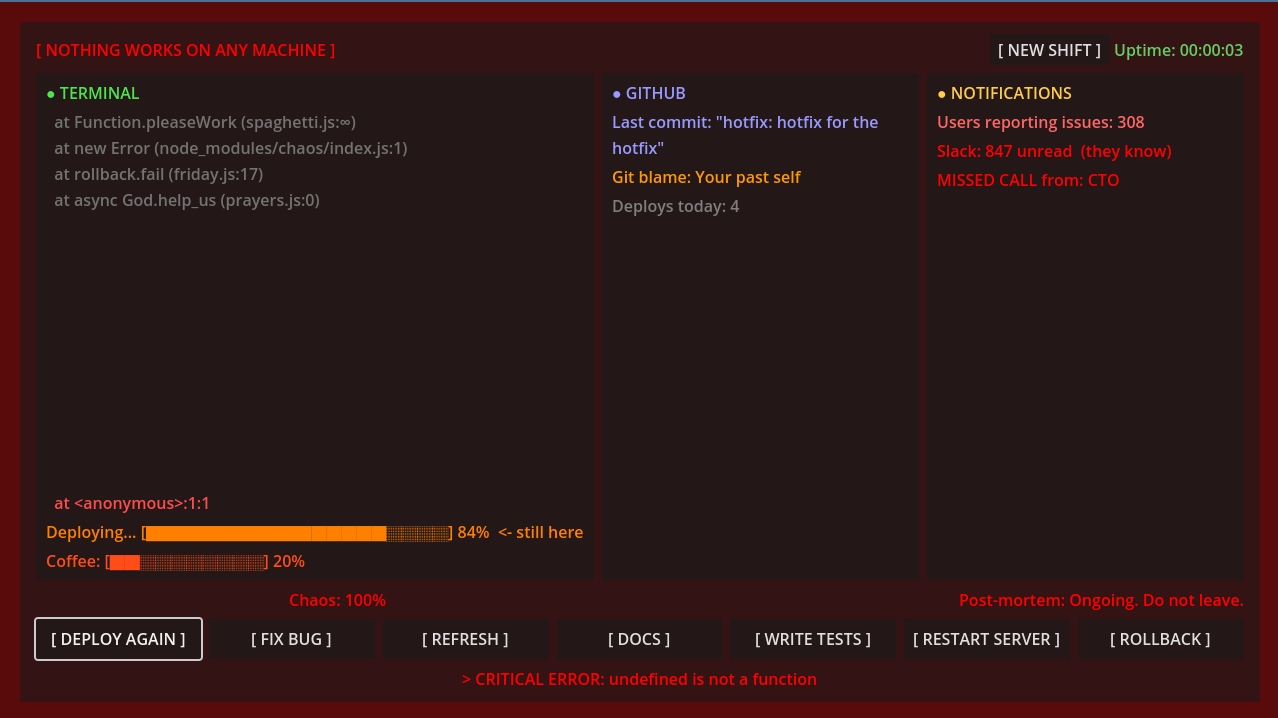Click the Uptime counter
This screenshot has width=1278, height=718.
pyautogui.click(x=1179, y=50)
